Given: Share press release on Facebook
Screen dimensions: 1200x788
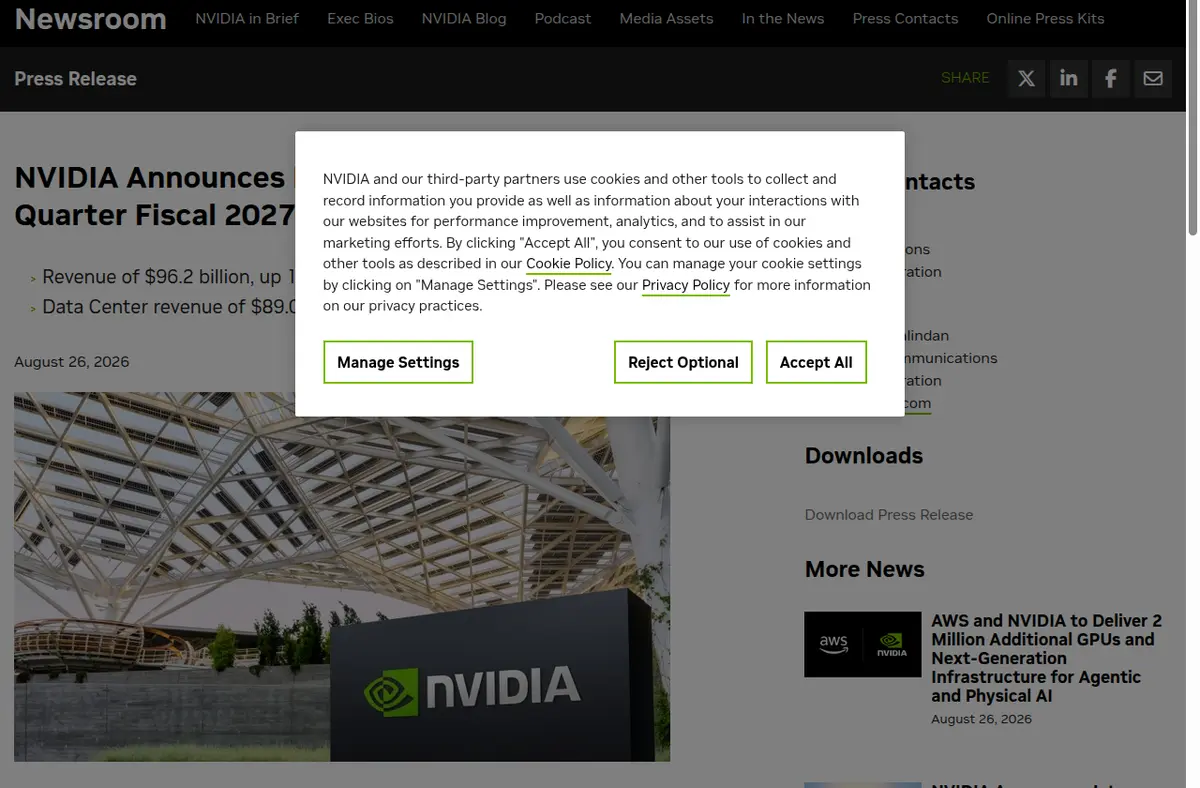Looking at the screenshot, I should [1111, 78].
